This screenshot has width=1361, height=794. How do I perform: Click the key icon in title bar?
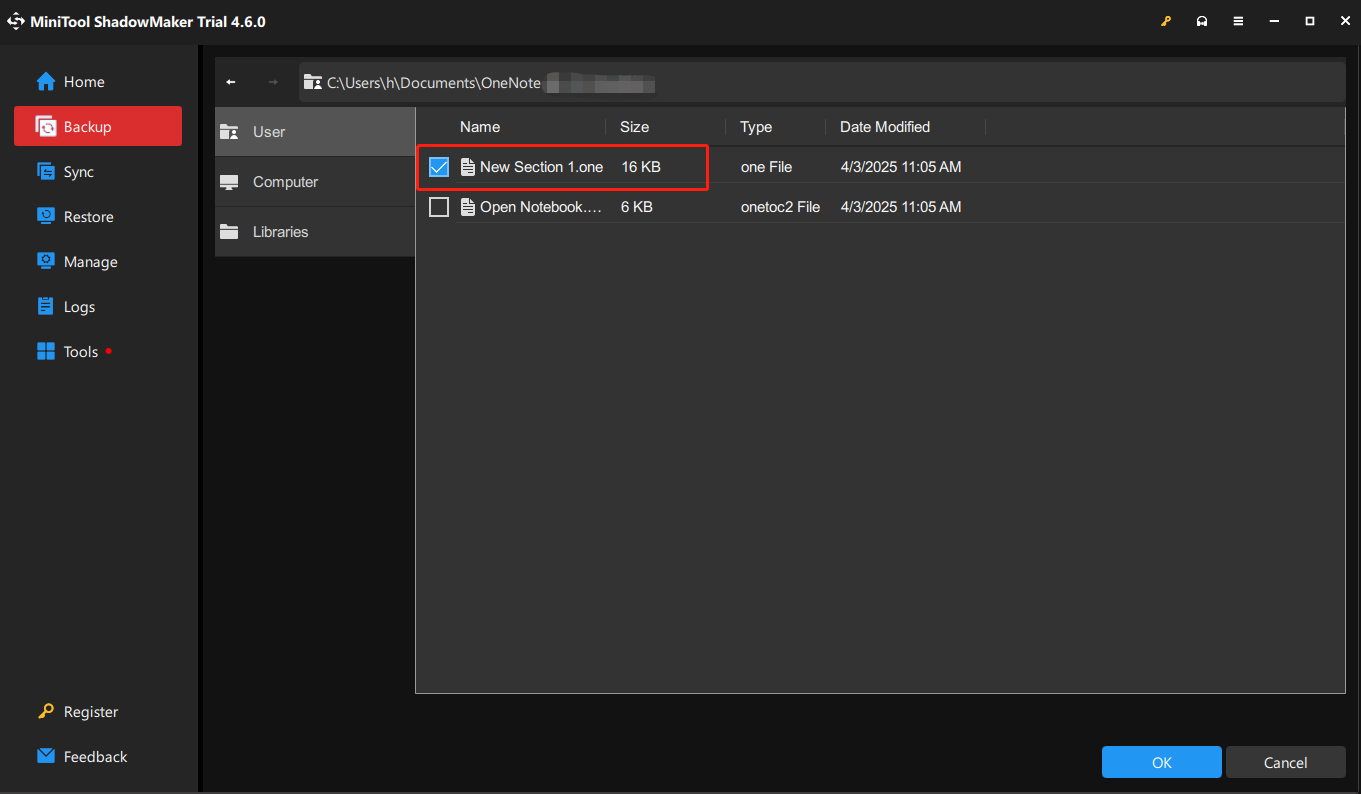click(x=1166, y=21)
